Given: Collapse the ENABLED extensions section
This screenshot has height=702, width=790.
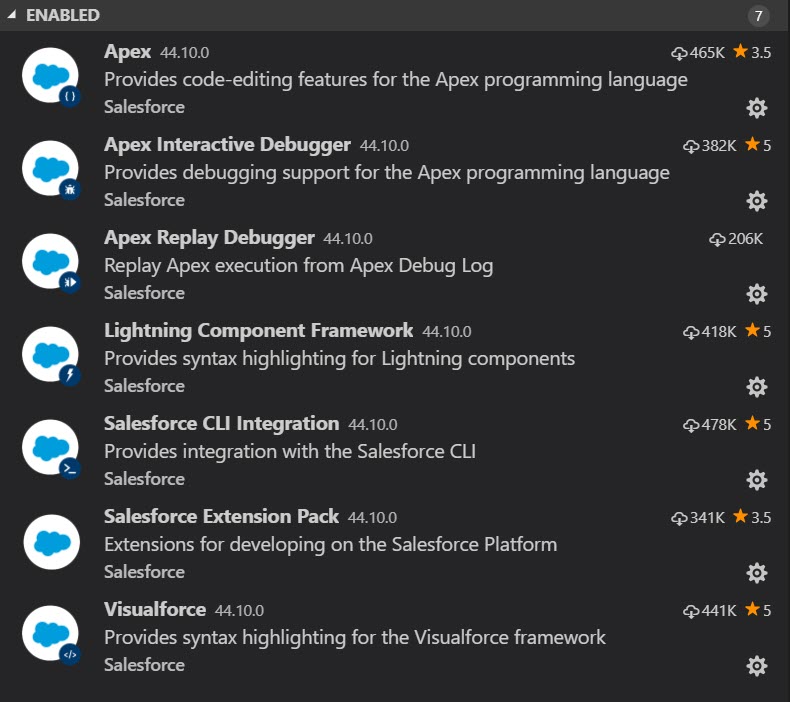Looking at the screenshot, I should pyautogui.click(x=12, y=15).
